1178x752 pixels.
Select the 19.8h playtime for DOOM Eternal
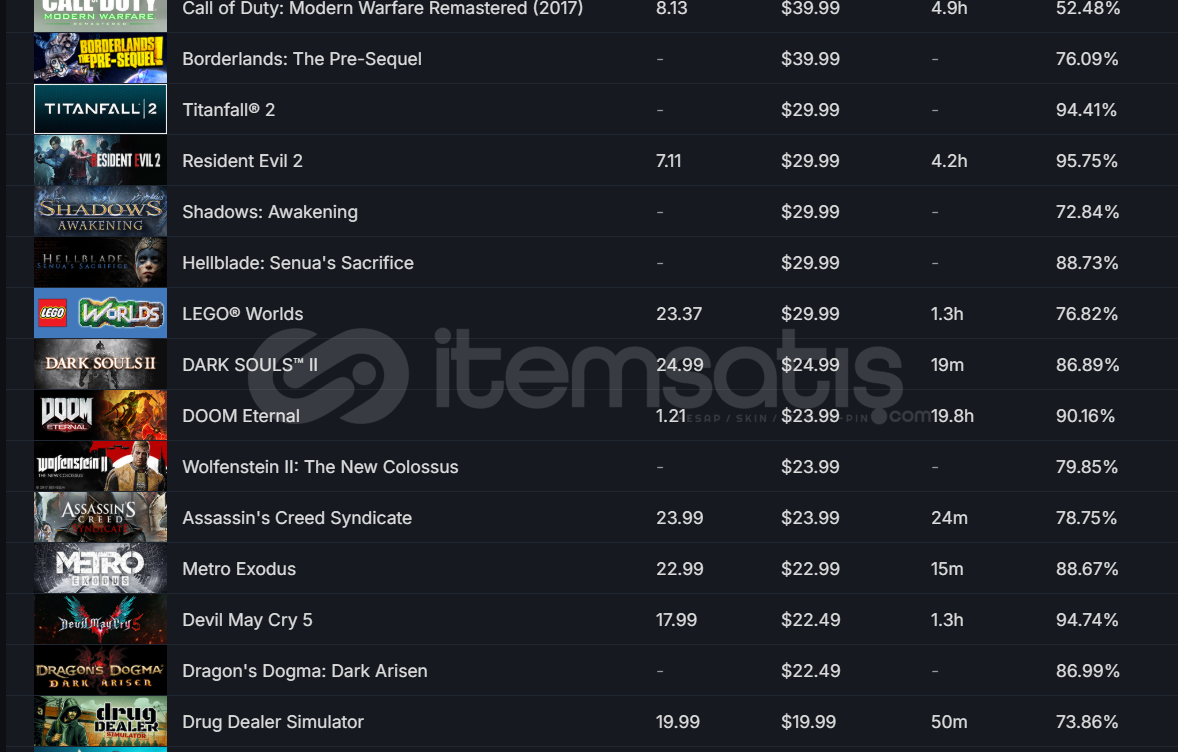coord(952,415)
